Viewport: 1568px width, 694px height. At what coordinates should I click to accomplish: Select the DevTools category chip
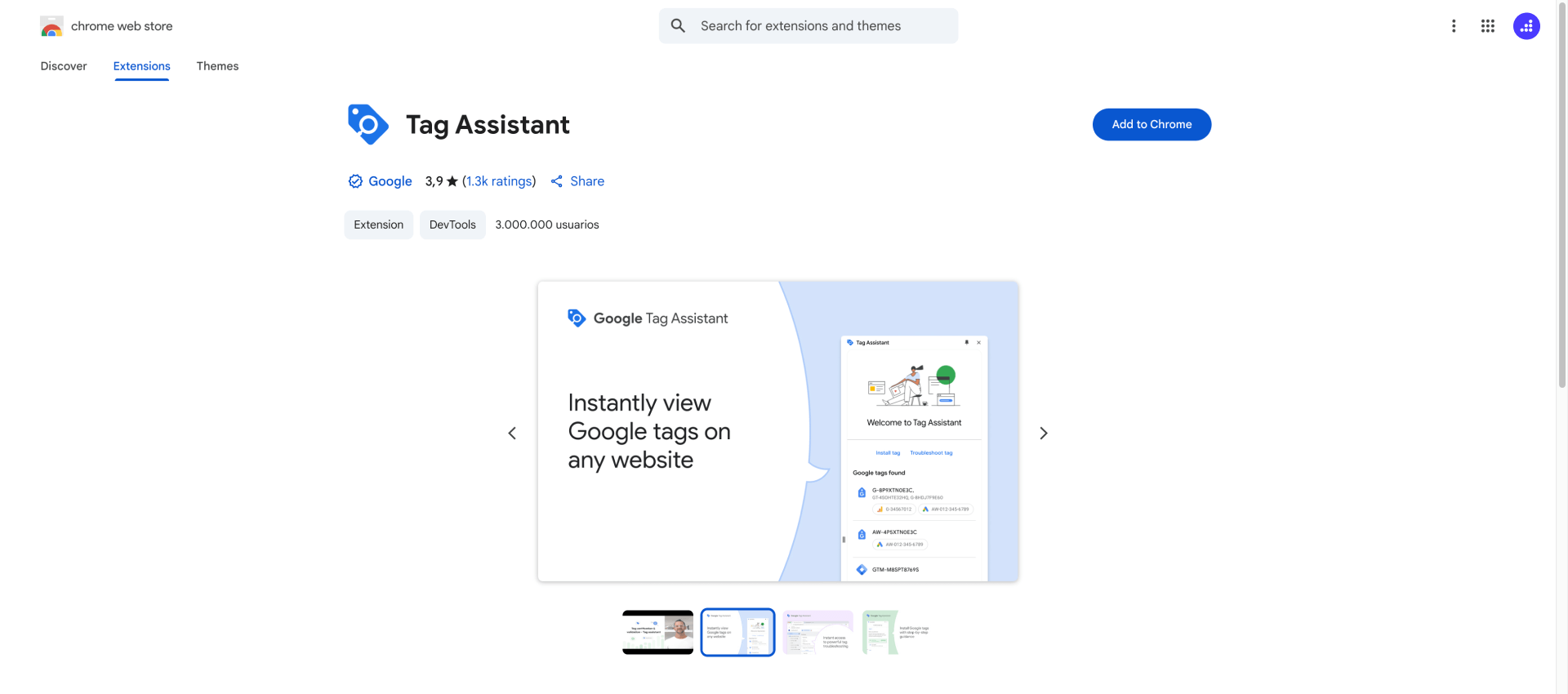[x=452, y=225]
